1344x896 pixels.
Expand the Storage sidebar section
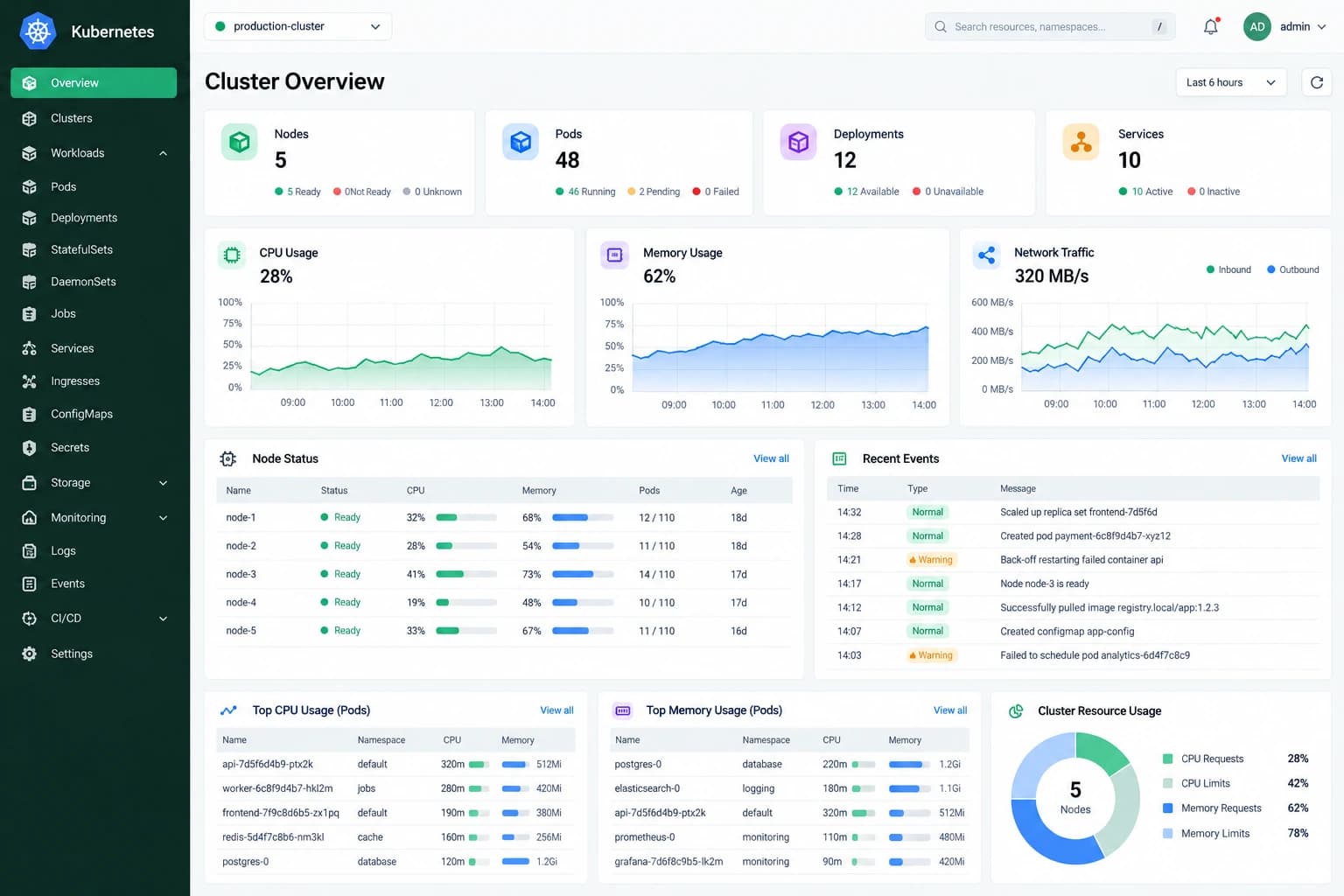(x=163, y=483)
